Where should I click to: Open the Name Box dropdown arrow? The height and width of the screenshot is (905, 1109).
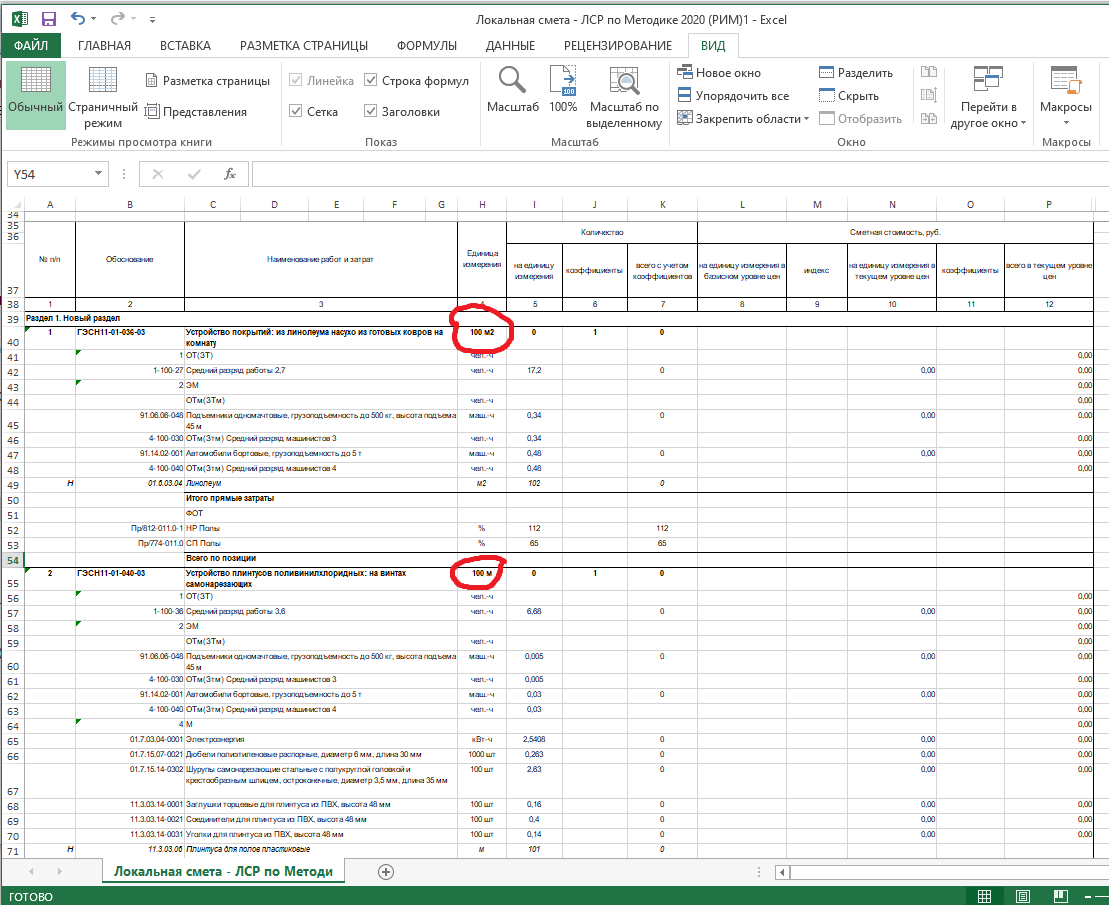click(x=98, y=174)
